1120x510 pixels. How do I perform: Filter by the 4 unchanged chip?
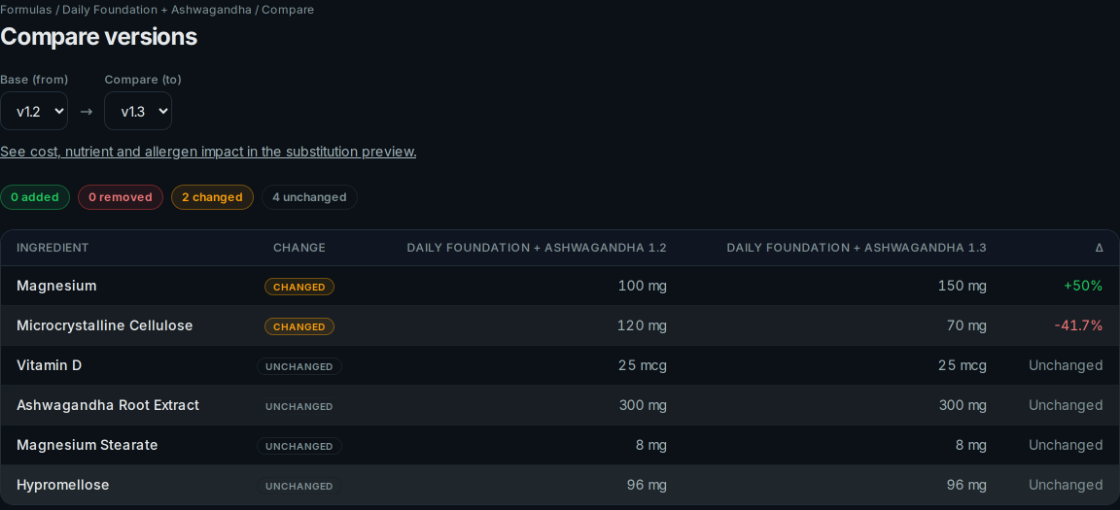click(x=309, y=197)
